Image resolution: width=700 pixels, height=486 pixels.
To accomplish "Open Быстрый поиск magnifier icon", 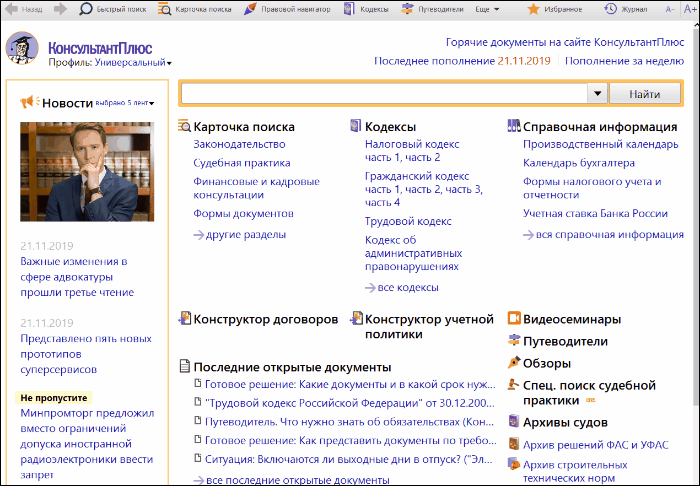I will (85, 9).
